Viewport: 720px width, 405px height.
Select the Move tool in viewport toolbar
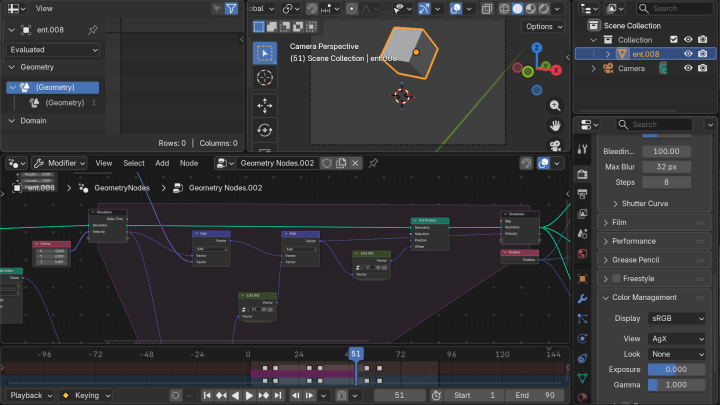point(264,105)
